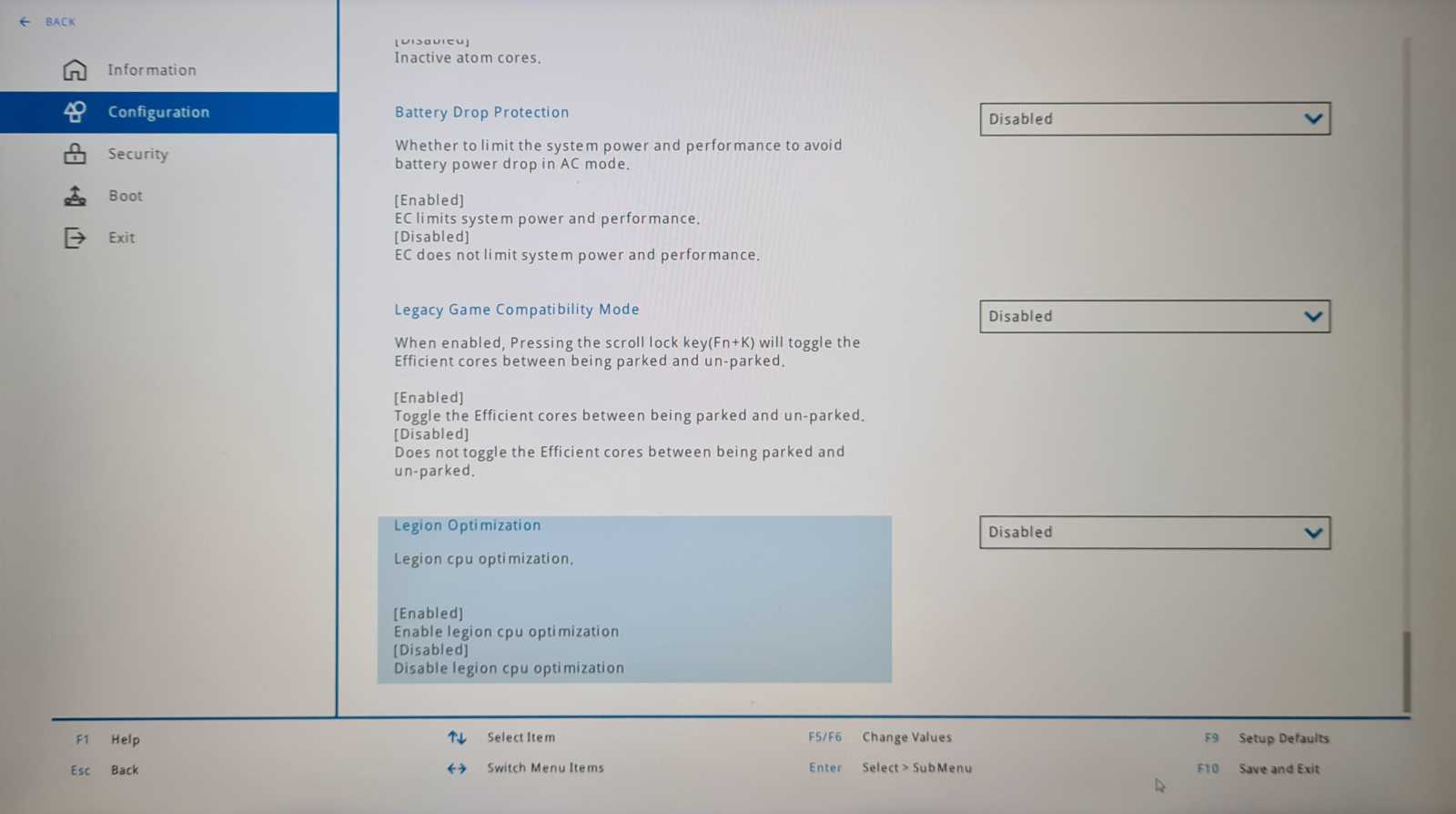This screenshot has width=1456, height=814.
Task: Click 'Inactive atom cores.' text
Action: pyautogui.click(x=467, y=57)
